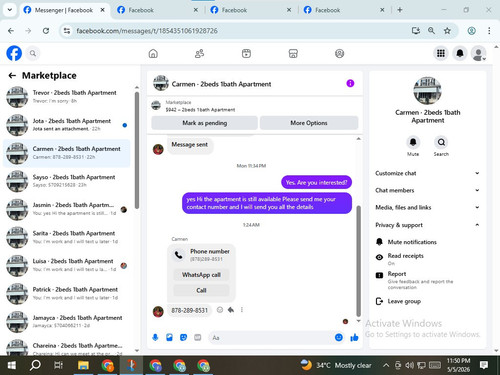
Task: Click the address bar URL
Action: (x=147, y=31)
